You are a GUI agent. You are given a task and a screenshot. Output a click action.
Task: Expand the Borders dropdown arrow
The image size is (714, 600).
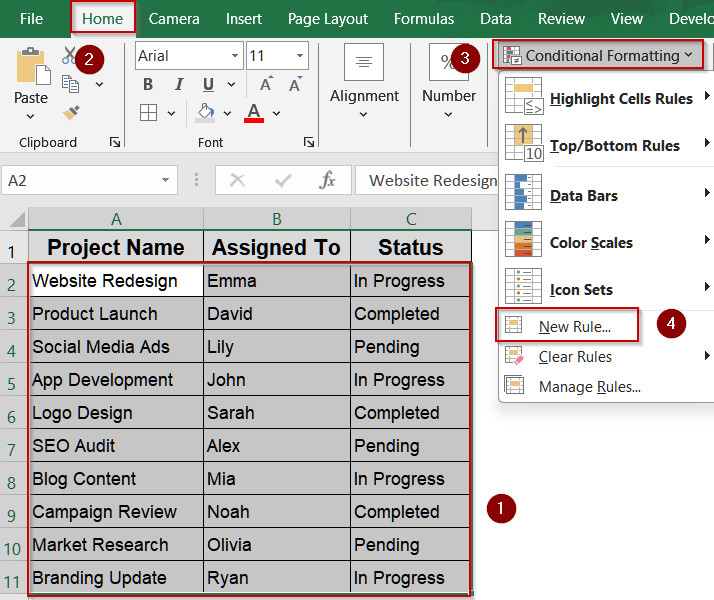(171, 113)
